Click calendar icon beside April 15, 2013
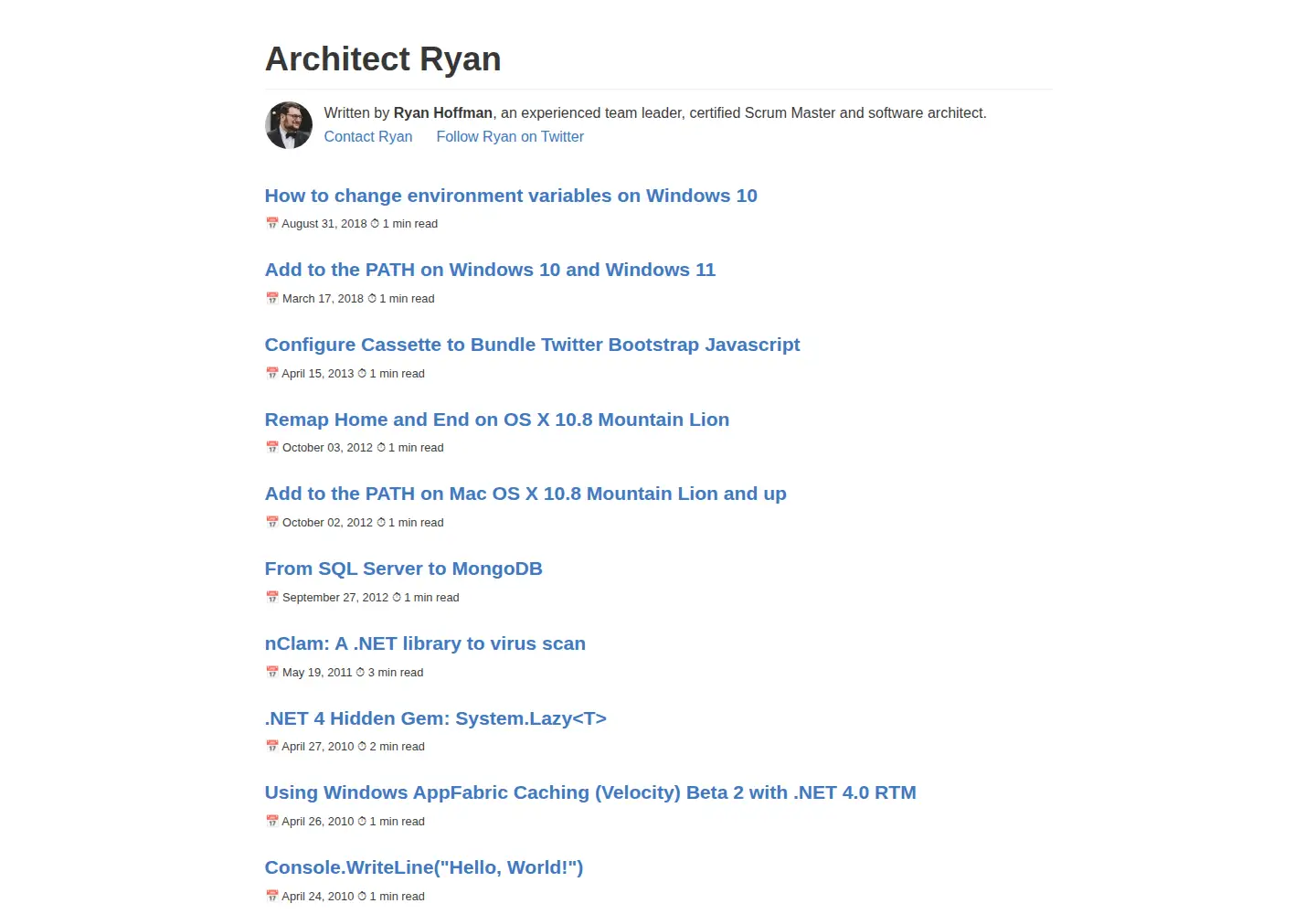This screenshot has width=1316, height=914. coord(271,373)
